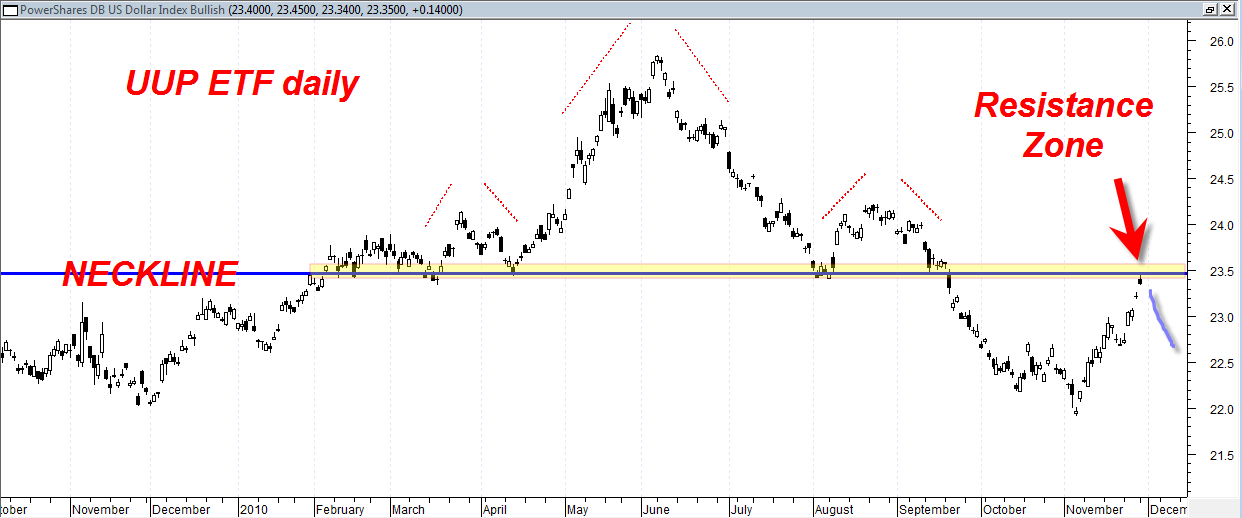This screenshot has width=1242, height=518.
Task: Restore down the chart window
Action: 1211,8
